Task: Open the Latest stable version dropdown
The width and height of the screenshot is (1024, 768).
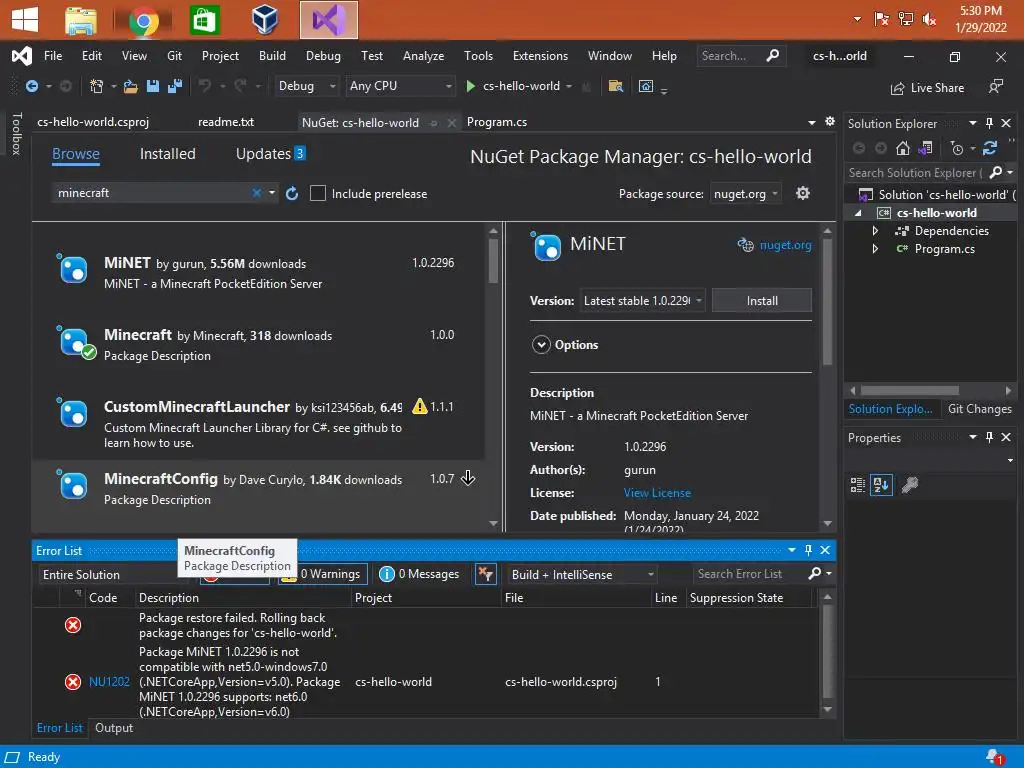Action: pos(643,301)
